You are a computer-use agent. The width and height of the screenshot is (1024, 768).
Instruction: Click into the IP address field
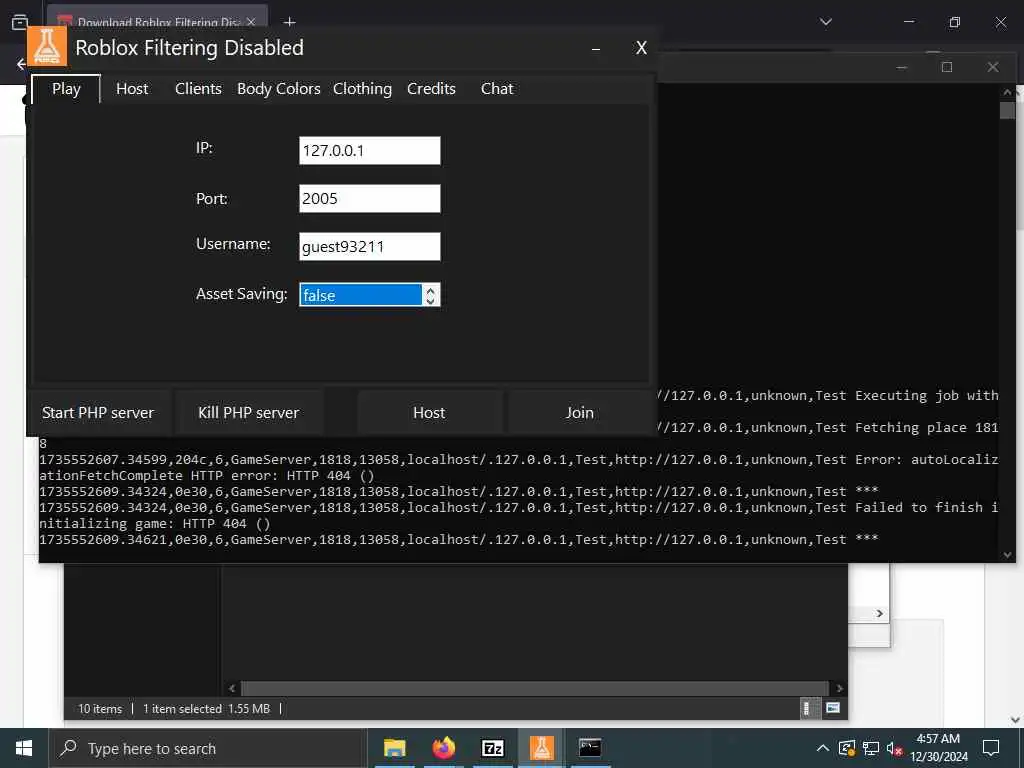coord(370,151)
